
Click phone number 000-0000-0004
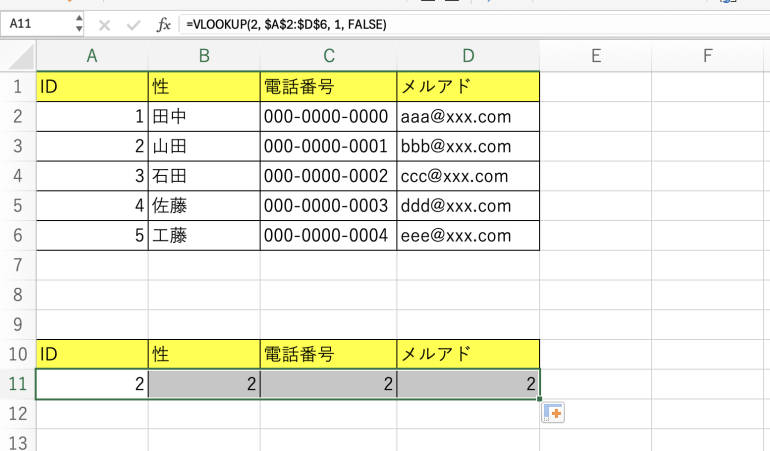(x=329, y=235)
